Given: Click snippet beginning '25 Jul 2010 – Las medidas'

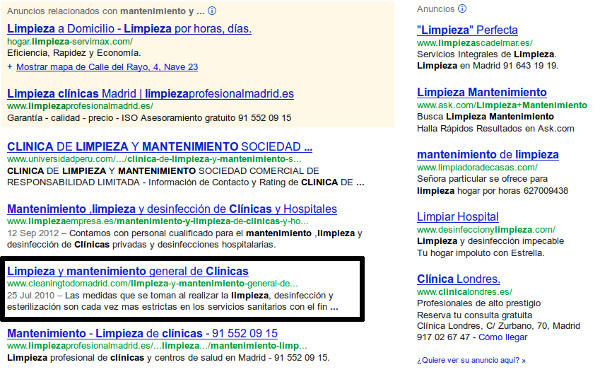Looking at the screenshot, I should click(173, 301).
